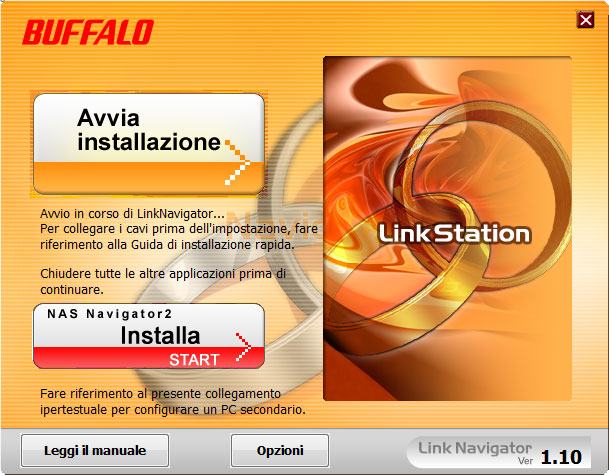Screen dimensions: 609x475
Task: Click the NAS Navigator2 label
Action: click(110, 313)
